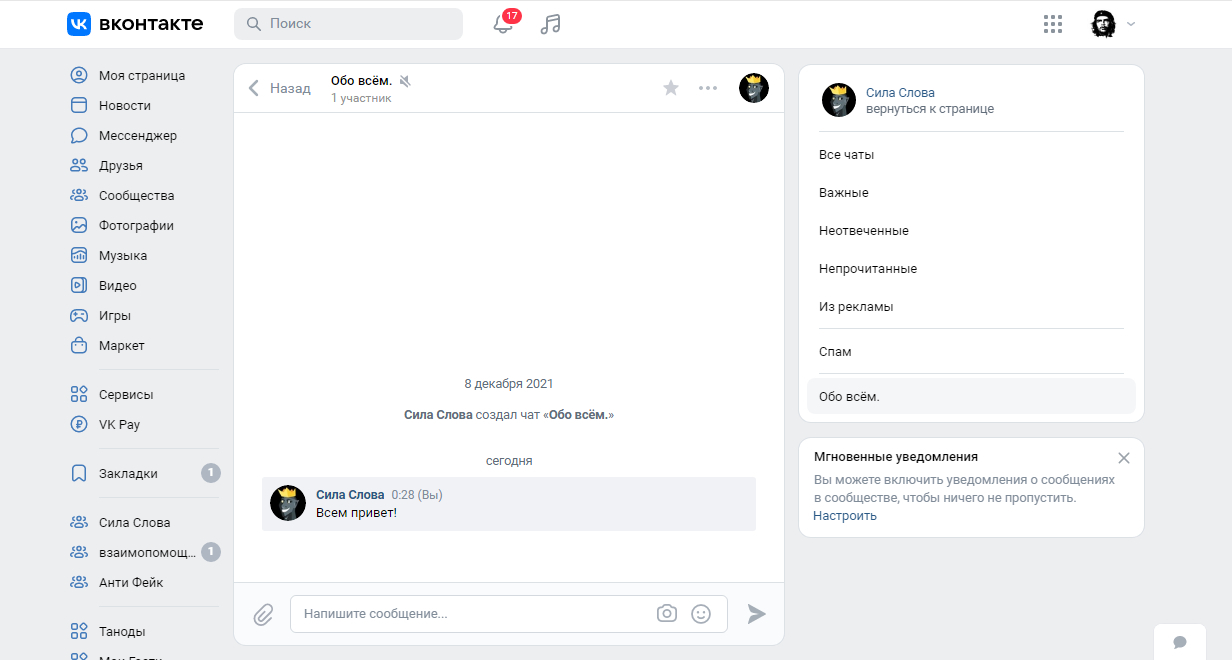Click the camera photo attach icon
Image resolution: width=1232 pixels, height=660 pixels.
tap(667, 614)
